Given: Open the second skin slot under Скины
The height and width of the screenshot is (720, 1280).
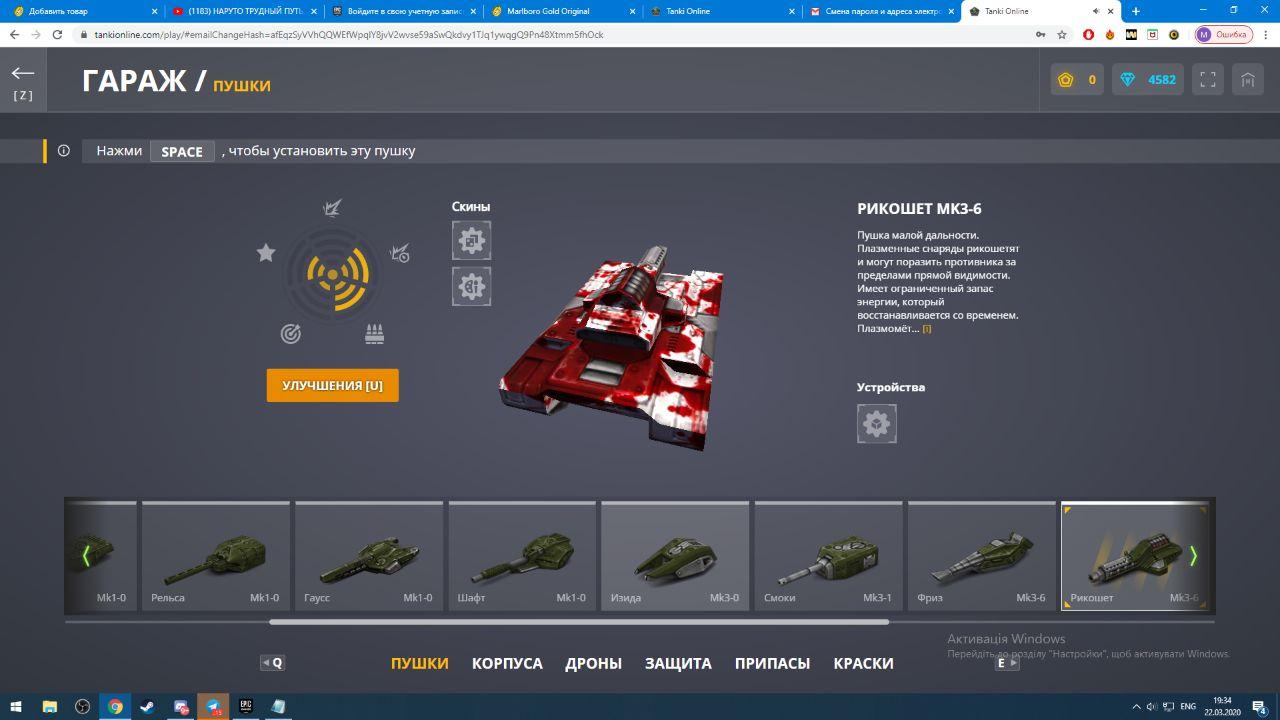Looking at the screenshot, I should tap(471, 286).
